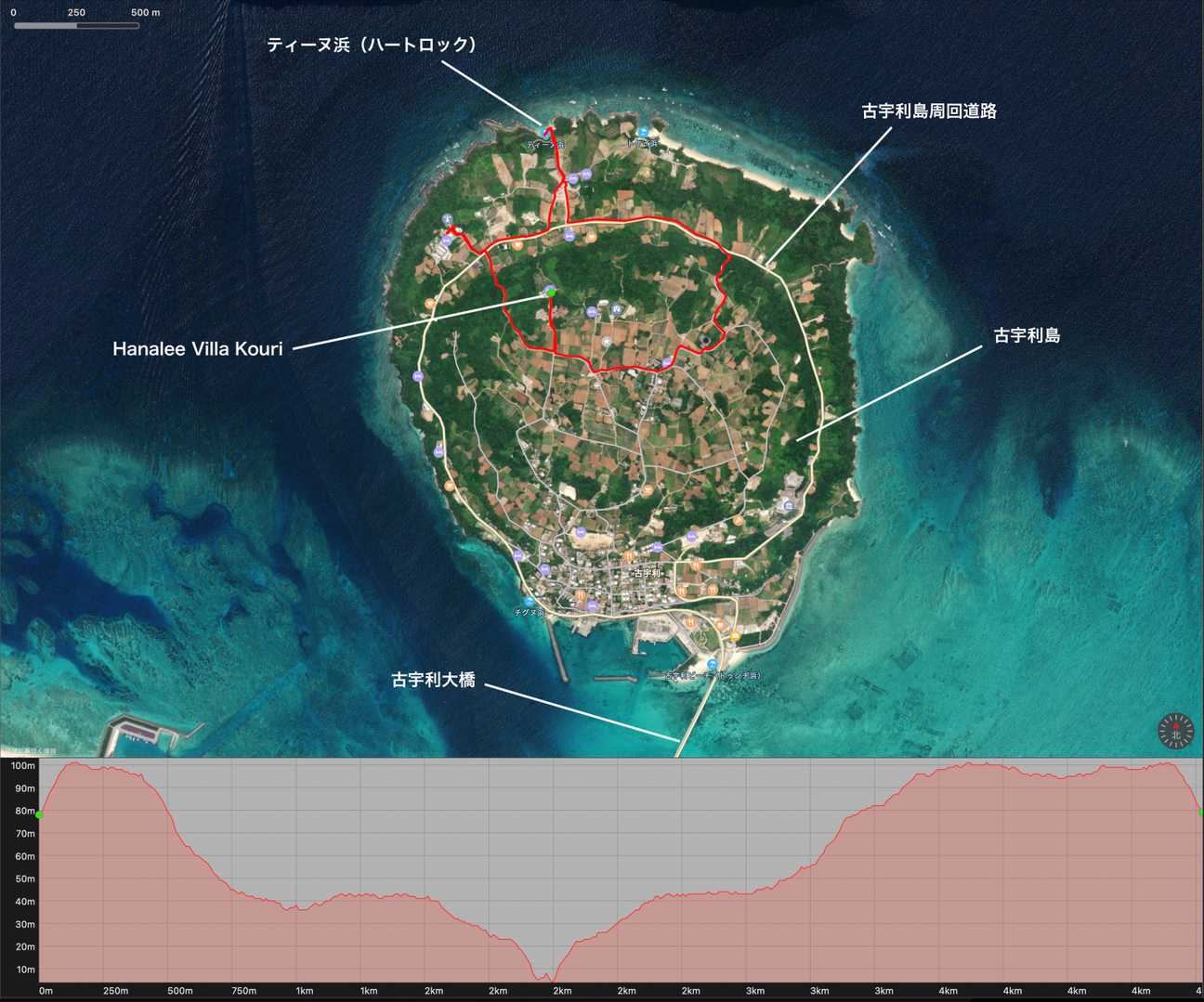Click the green end dot on the elevation profile

1200,813
